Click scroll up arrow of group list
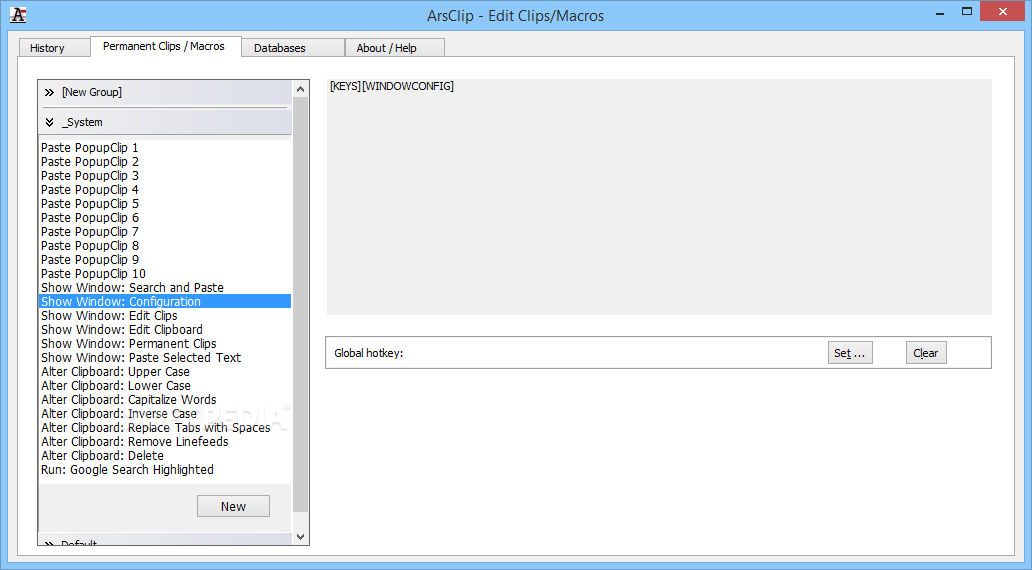1032x570 pixels. pos(300,89)
